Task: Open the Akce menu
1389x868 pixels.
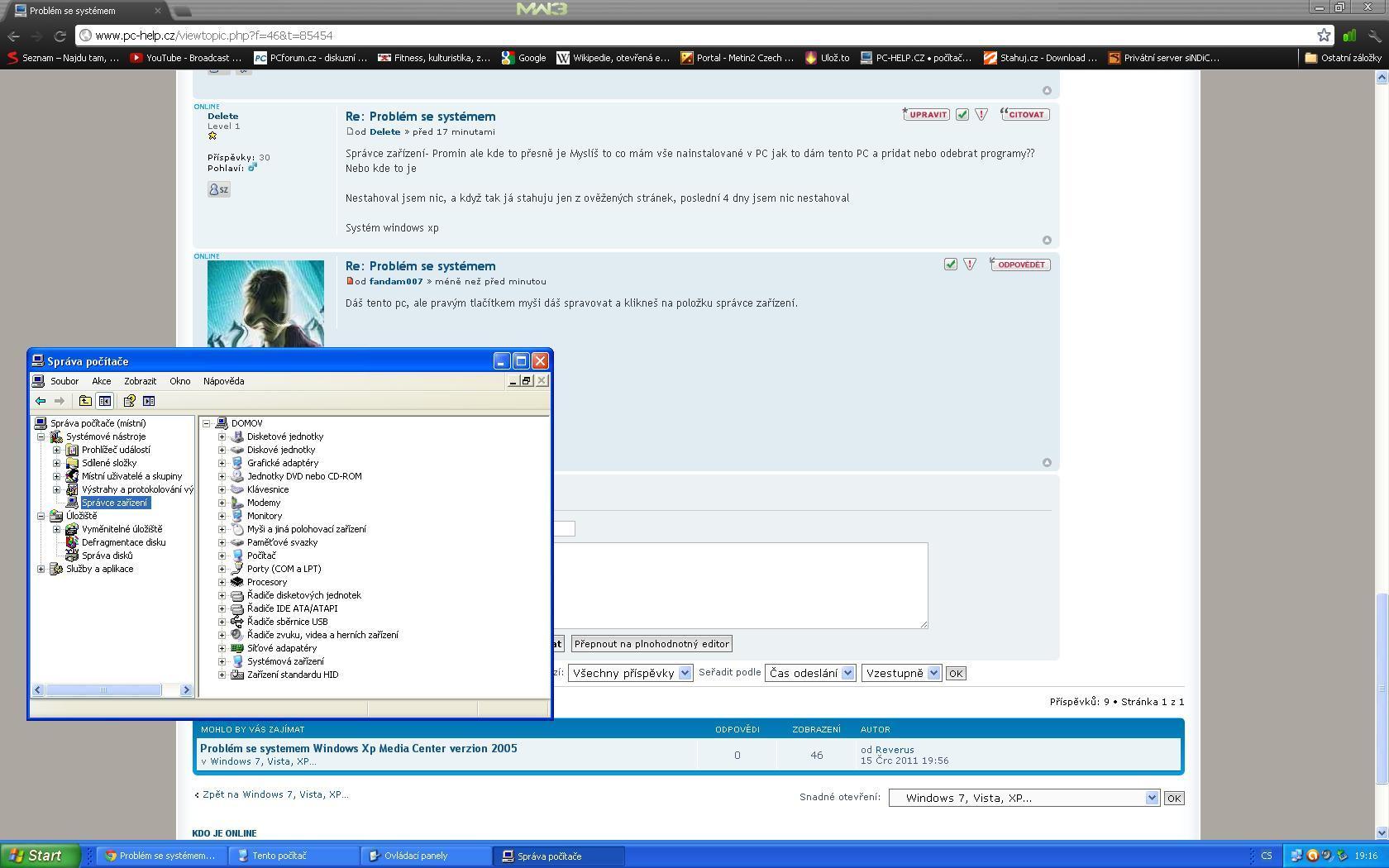Action: (102, 381)
